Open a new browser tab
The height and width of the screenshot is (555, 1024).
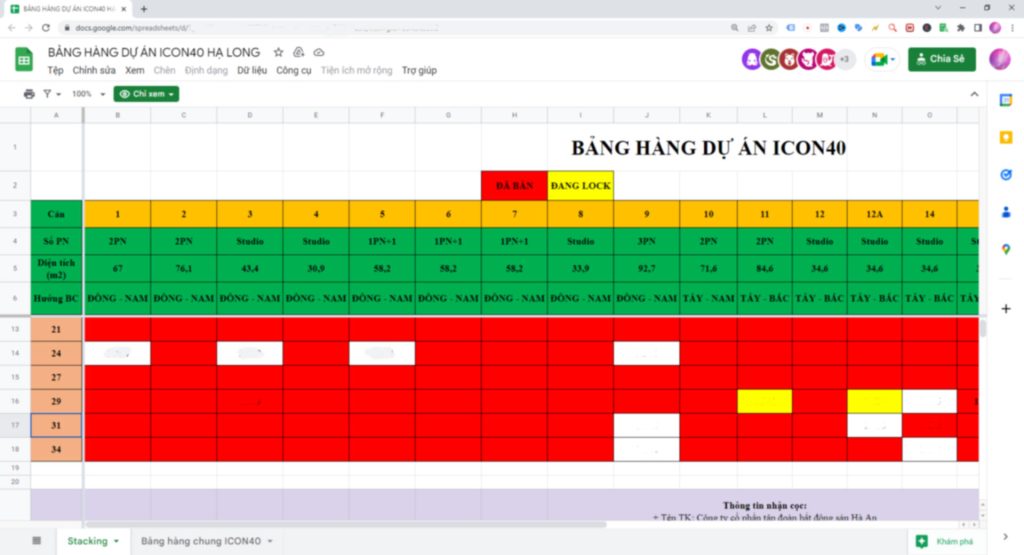(144, 8)
